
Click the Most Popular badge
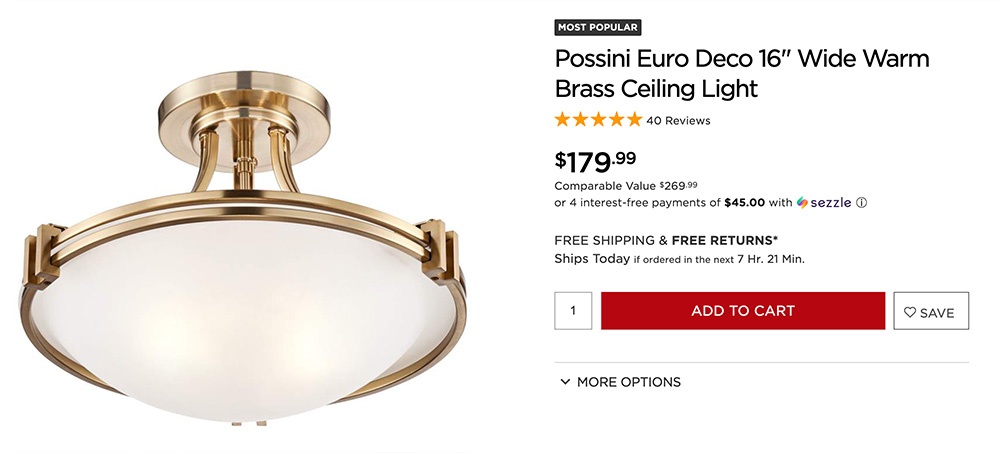coord(598,27)
